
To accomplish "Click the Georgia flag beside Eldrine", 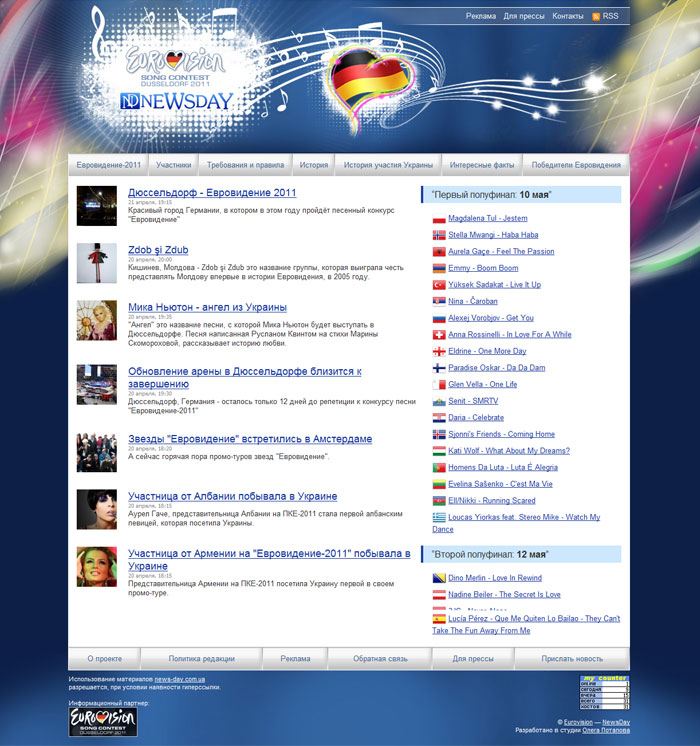I will click(x=439, y=352).
